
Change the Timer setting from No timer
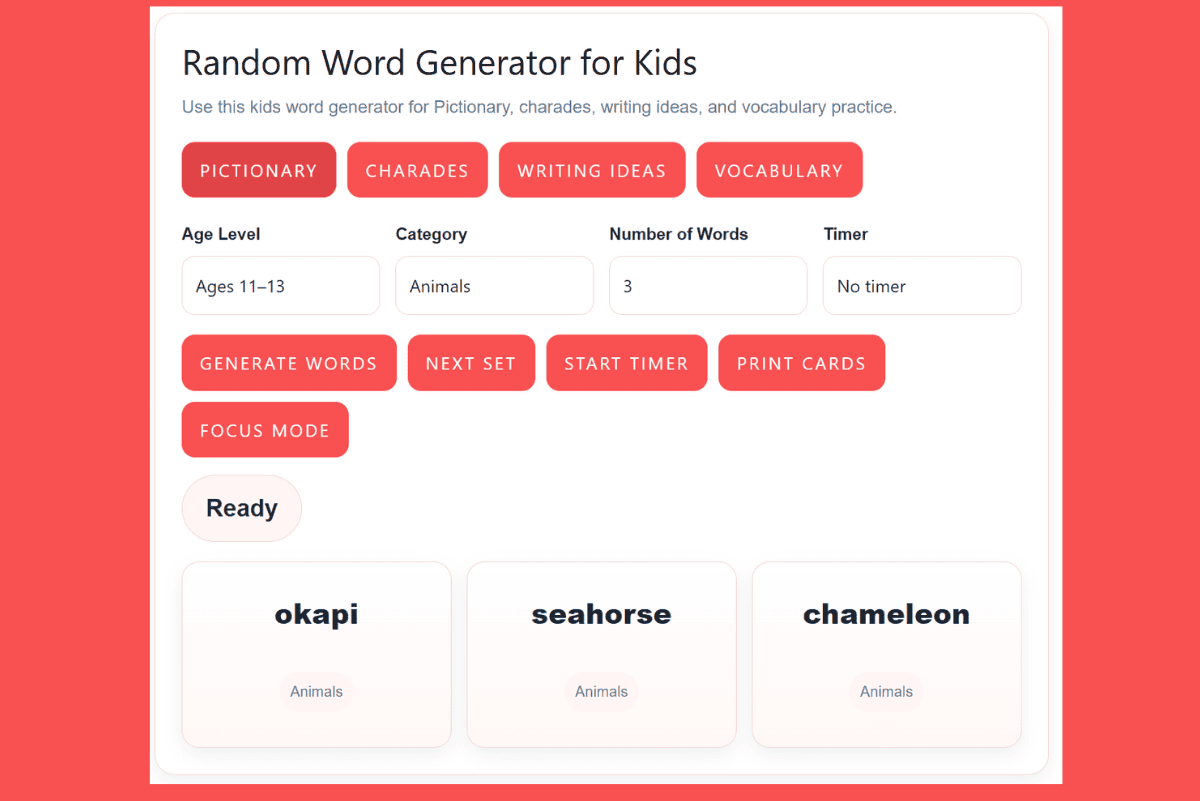point(921,285)
